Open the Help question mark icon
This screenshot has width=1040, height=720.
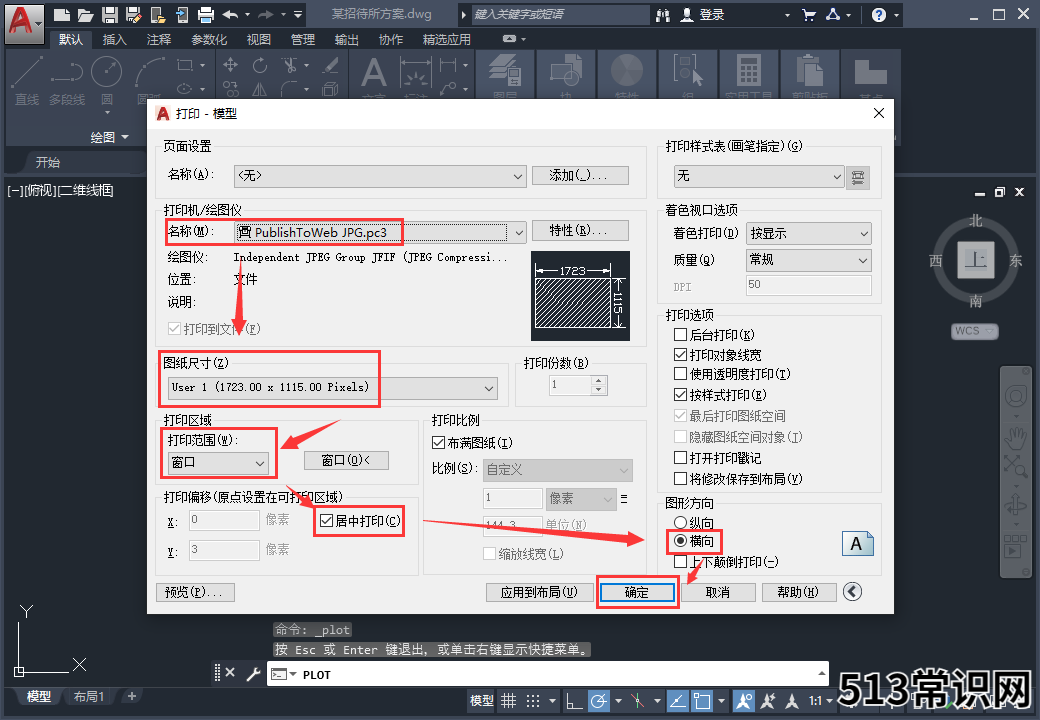[879, 15]
